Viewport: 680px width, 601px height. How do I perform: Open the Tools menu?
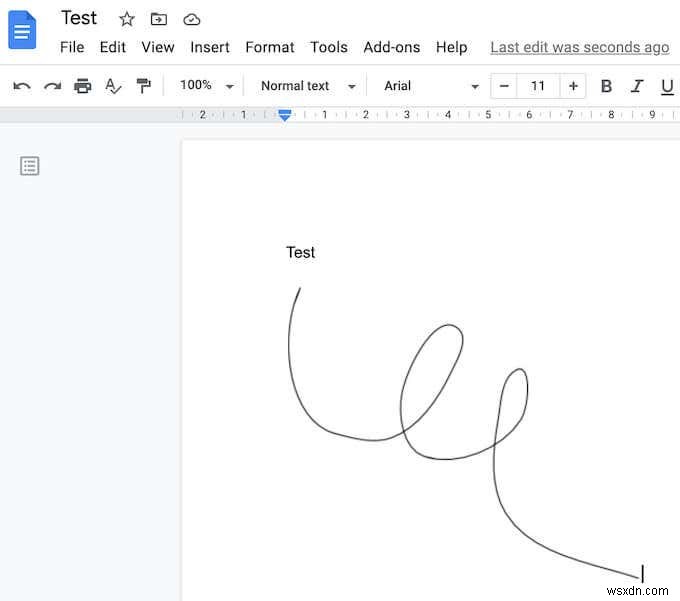(329, 47)
